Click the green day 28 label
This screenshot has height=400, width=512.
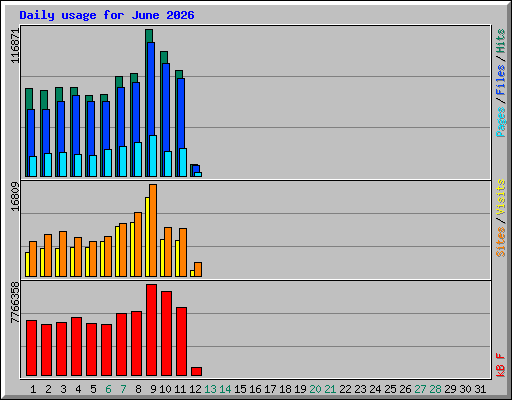tap(435, 389)
